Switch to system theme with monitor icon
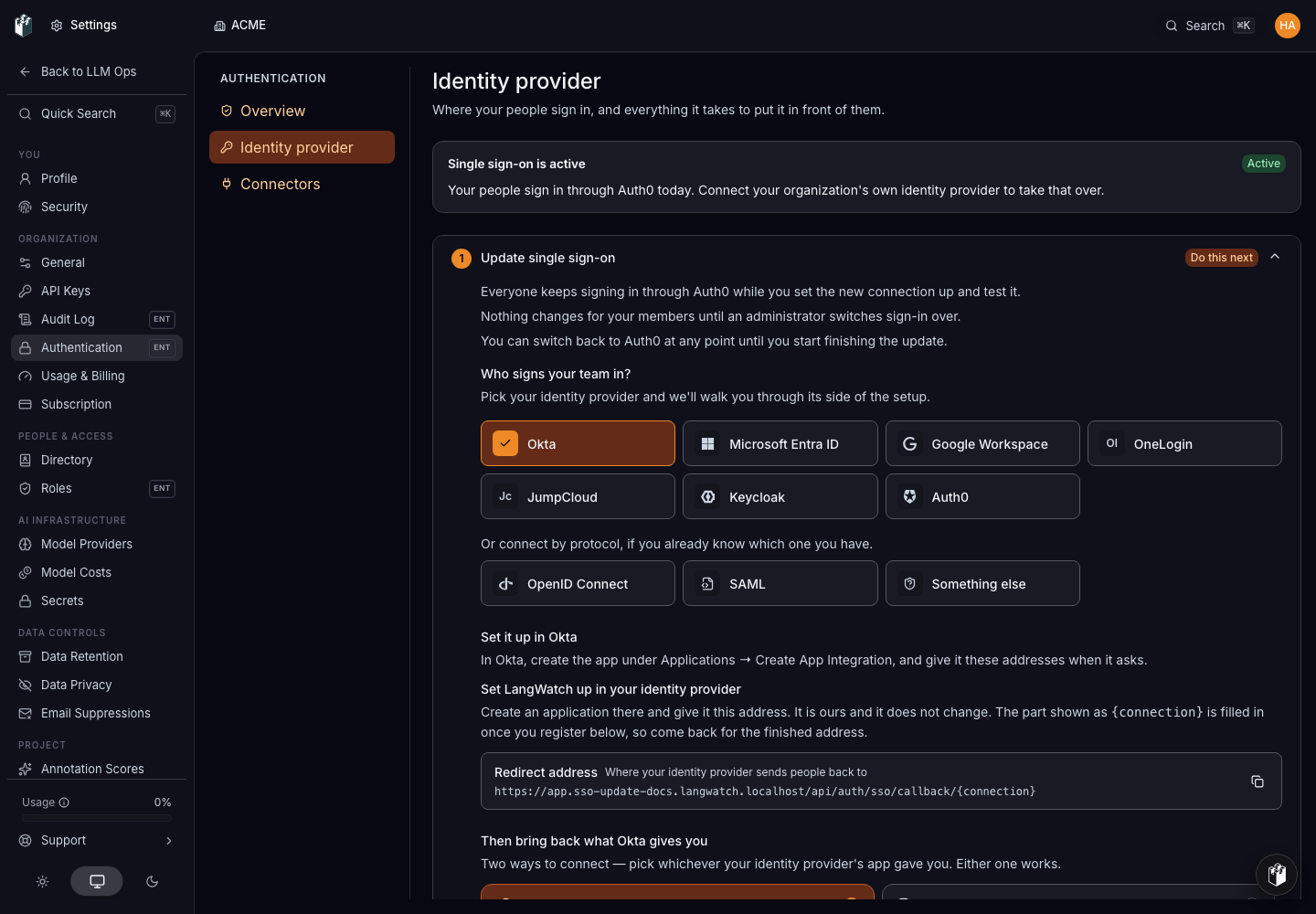 [97, 881]
